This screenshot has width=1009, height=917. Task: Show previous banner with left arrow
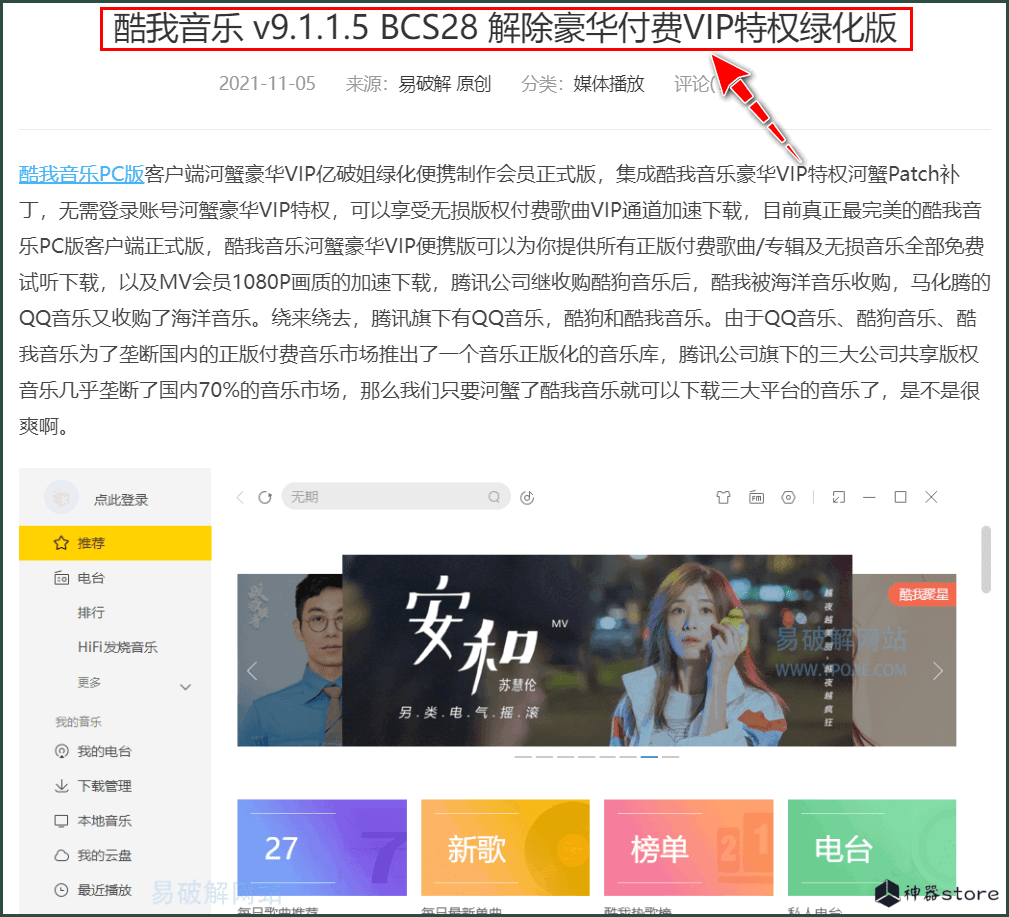(252, 671)
